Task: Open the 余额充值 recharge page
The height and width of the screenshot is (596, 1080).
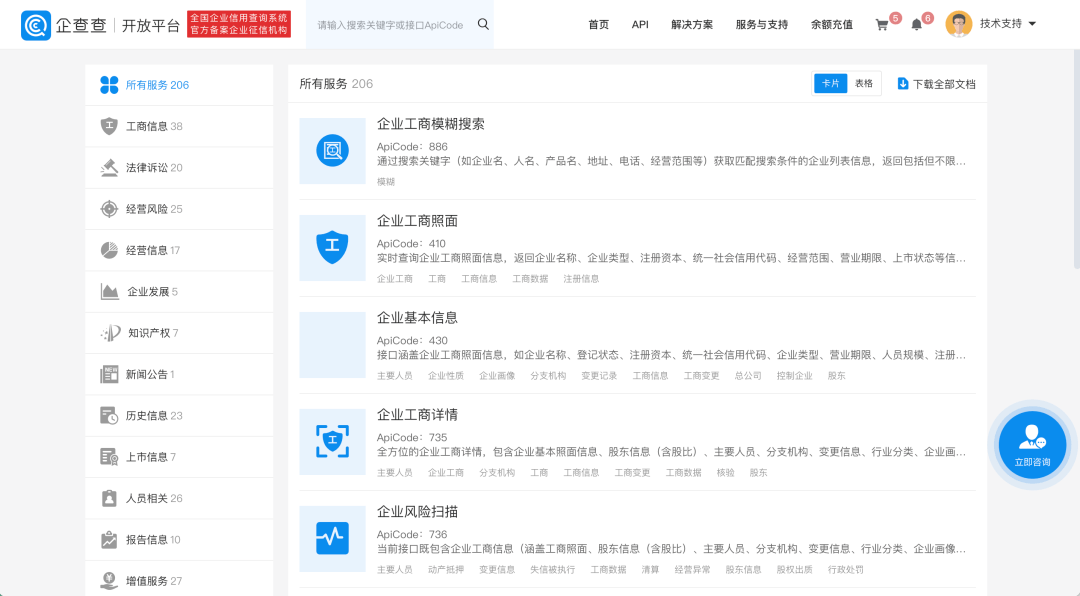Action: pos(832,24)
